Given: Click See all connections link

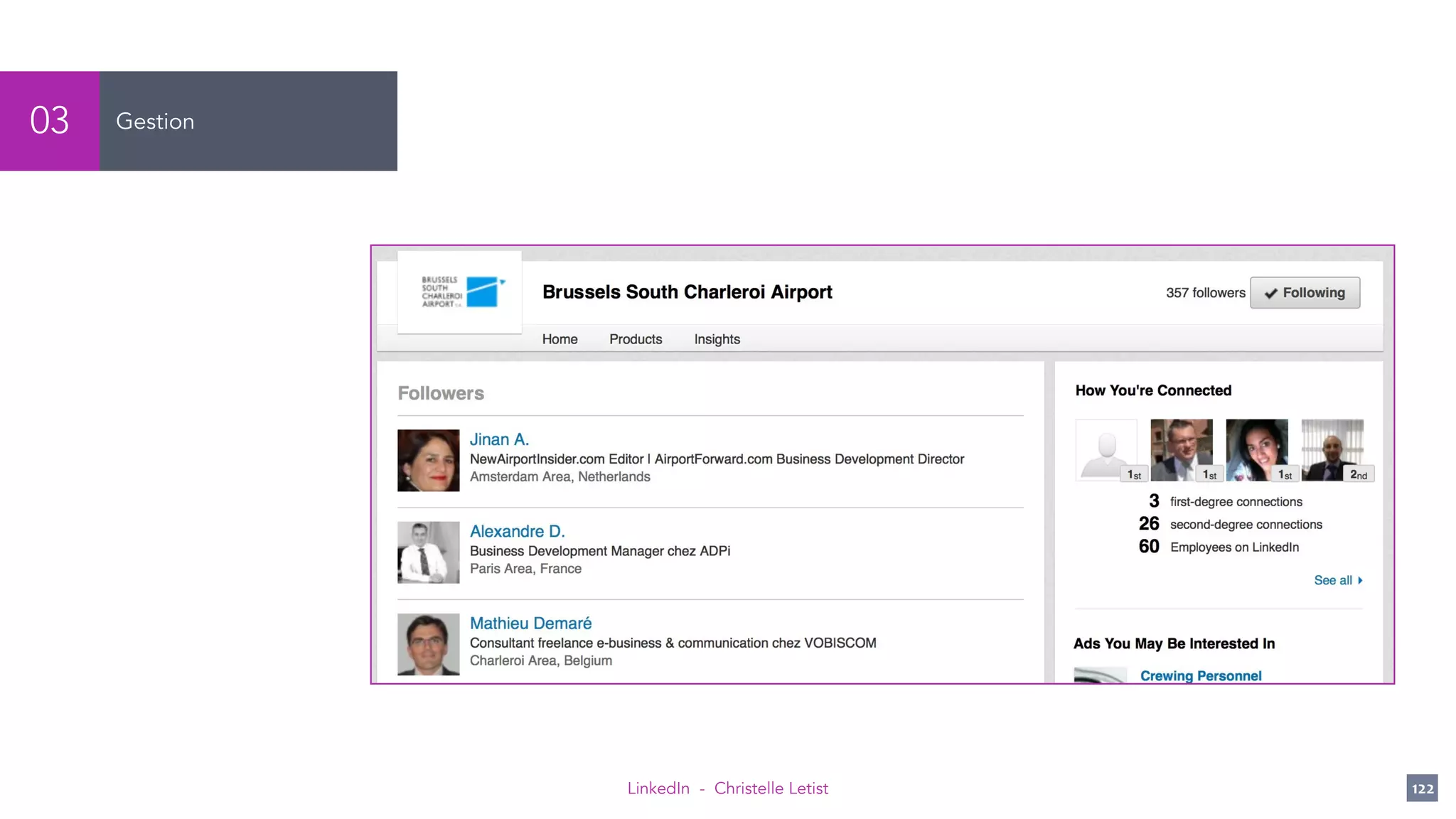Looking at the screenshot, I should [x=1333, y=580].
